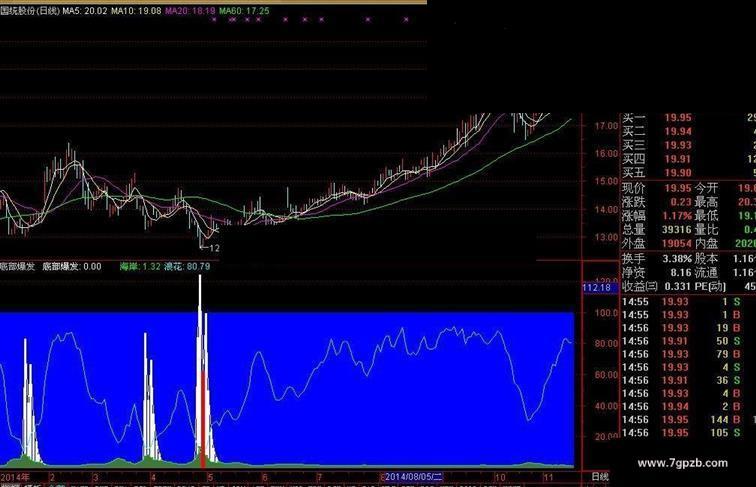
Task: Click the 100.0 indicator axis label
Action: [x=607, y=313]
